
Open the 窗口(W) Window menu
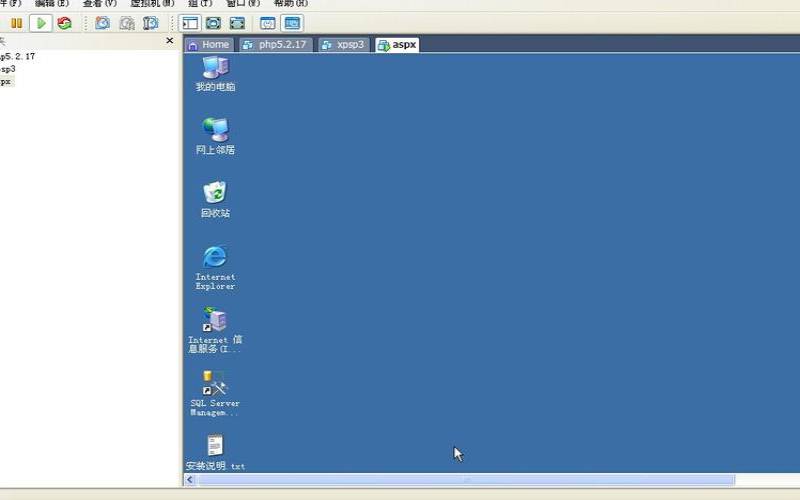click(243, 3)
